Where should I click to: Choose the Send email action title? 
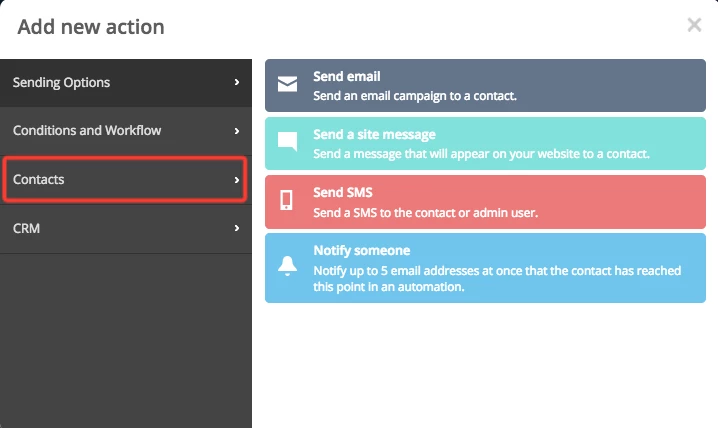tap(347, 76)
